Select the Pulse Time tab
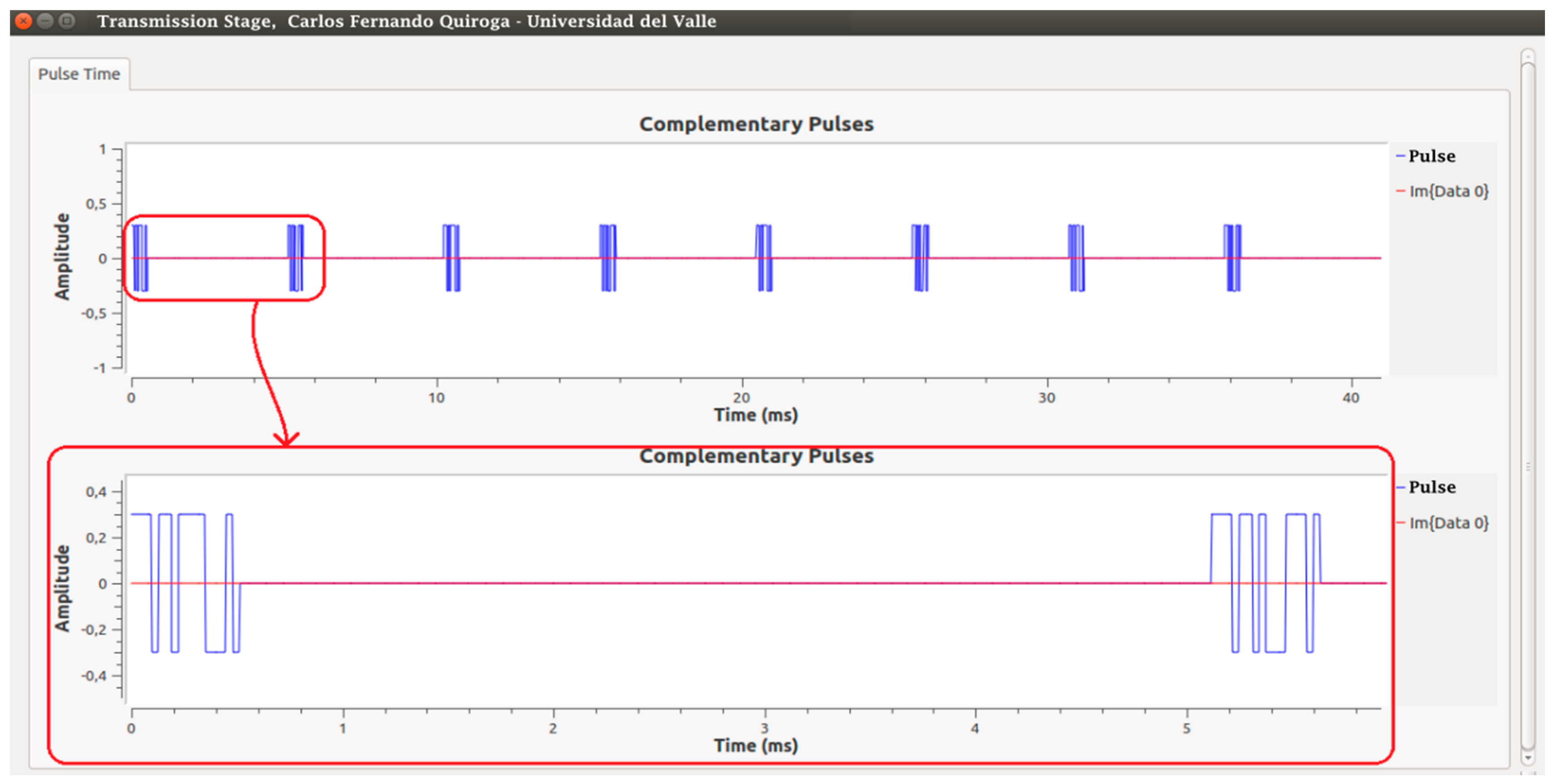Image resolution: width=1553 pixels, height=784 pixels. (x=79, y=74)
